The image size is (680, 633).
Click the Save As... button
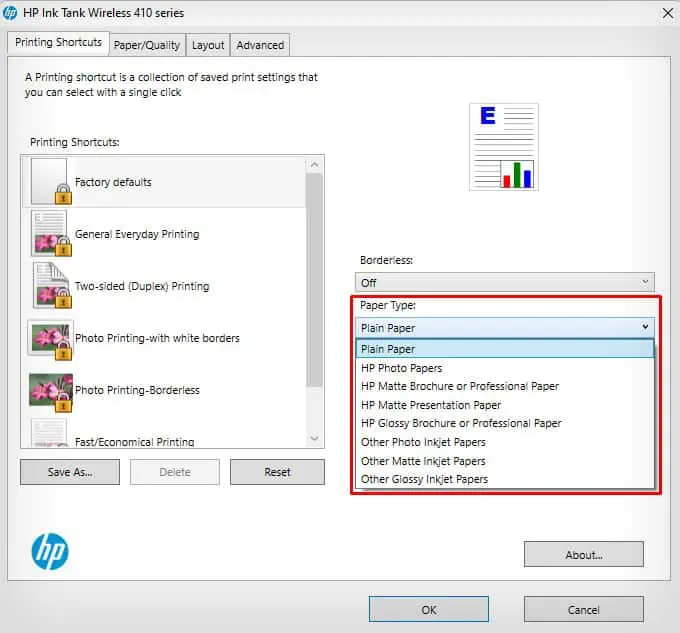(70, 472)
